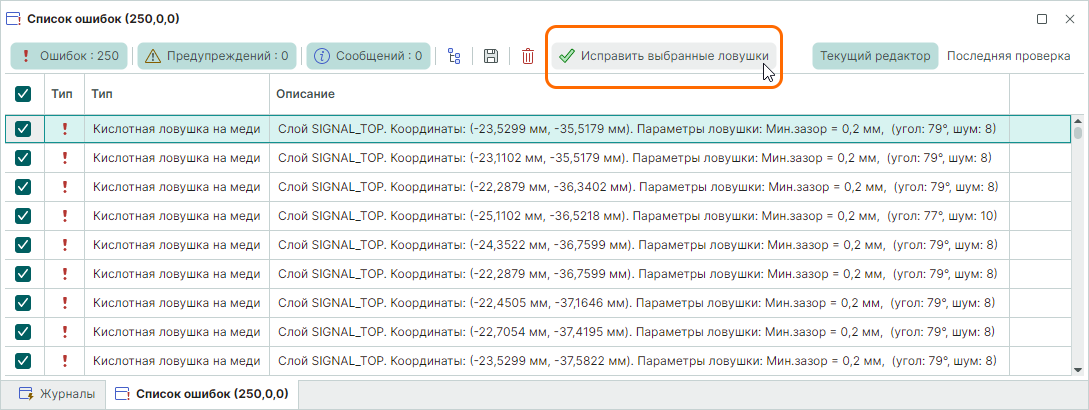1089x410 pixels.
Task: Click error icon in row -25,1102 мм, -36,5218 мм
Action: 65,216
